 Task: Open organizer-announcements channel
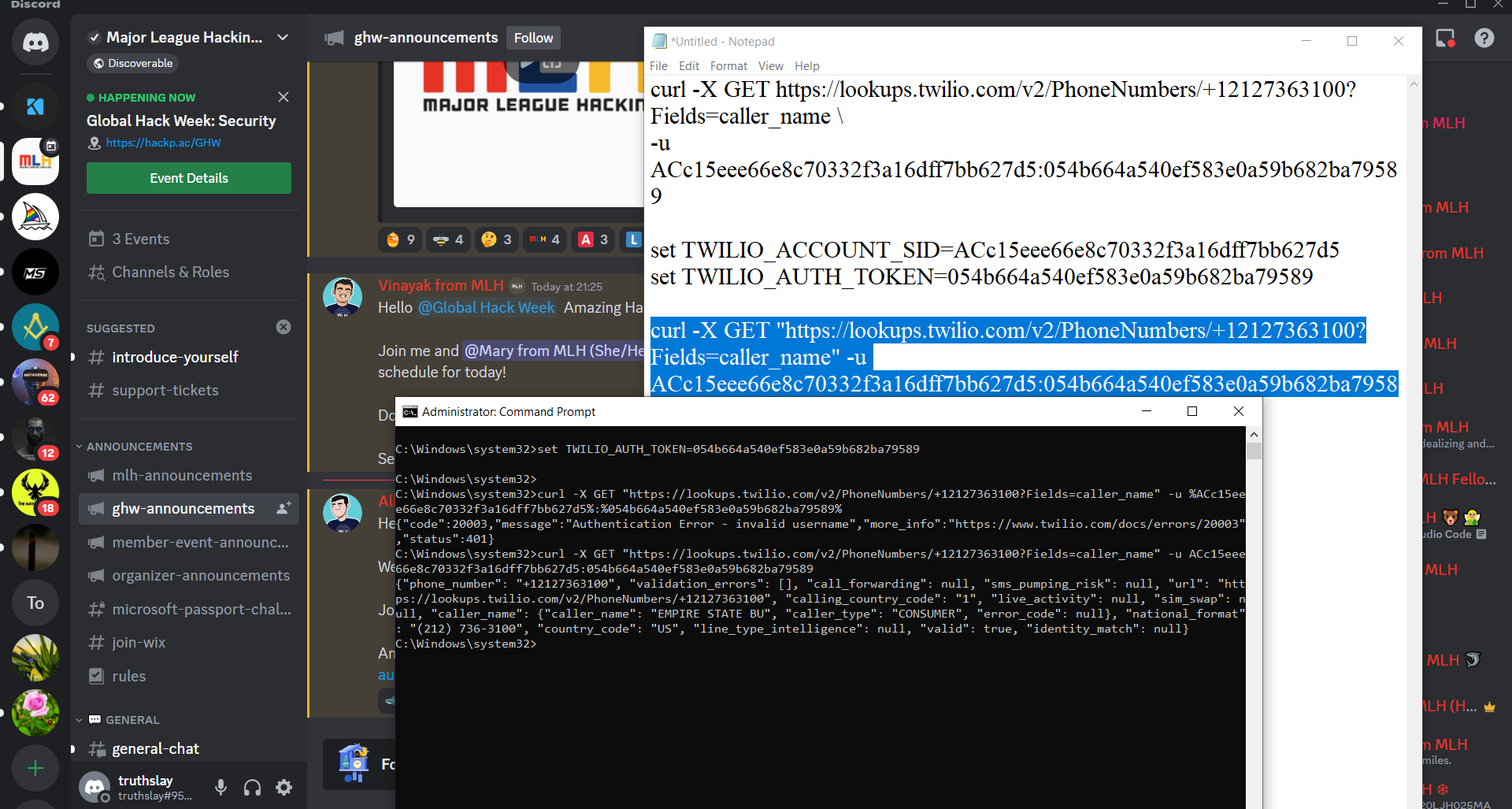(x=189, y=575)
